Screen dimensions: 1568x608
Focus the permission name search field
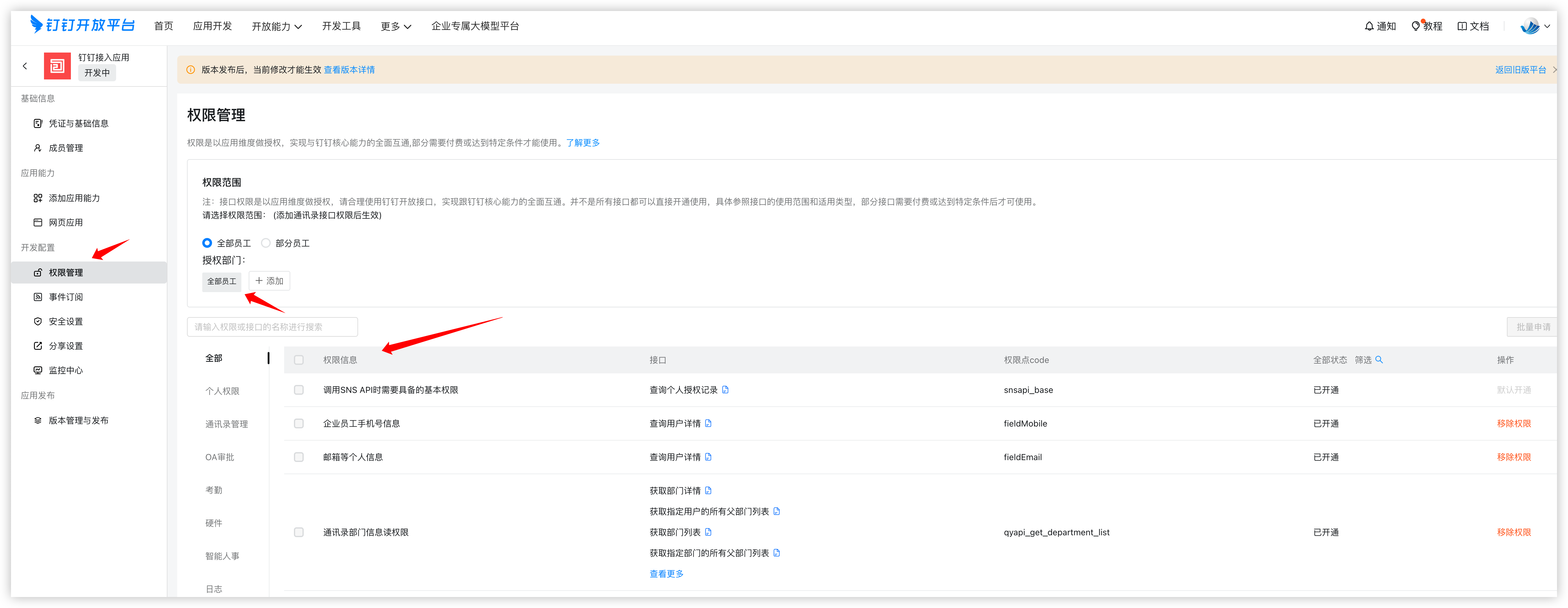[x=272, y=327]
